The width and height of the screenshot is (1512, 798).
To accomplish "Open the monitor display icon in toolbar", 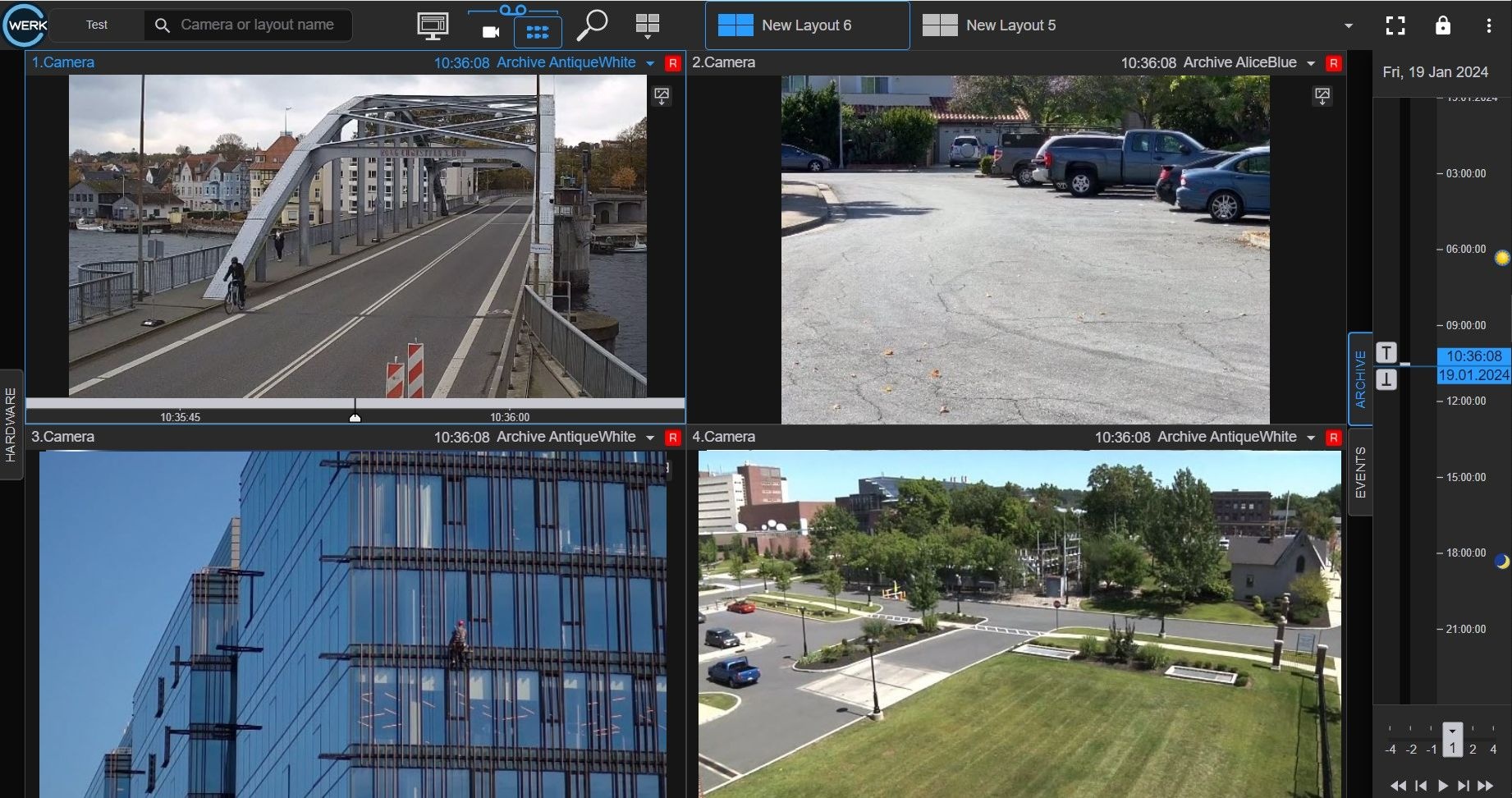I will point(433,26).
